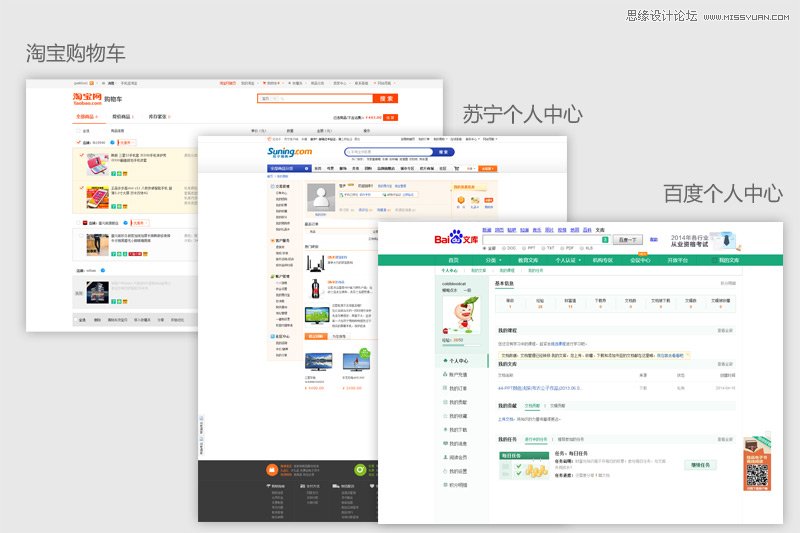Screen dimensions: 800x533
Task: Open 机构专区 in the Baidu green nav bar
Action: [603, 260]
